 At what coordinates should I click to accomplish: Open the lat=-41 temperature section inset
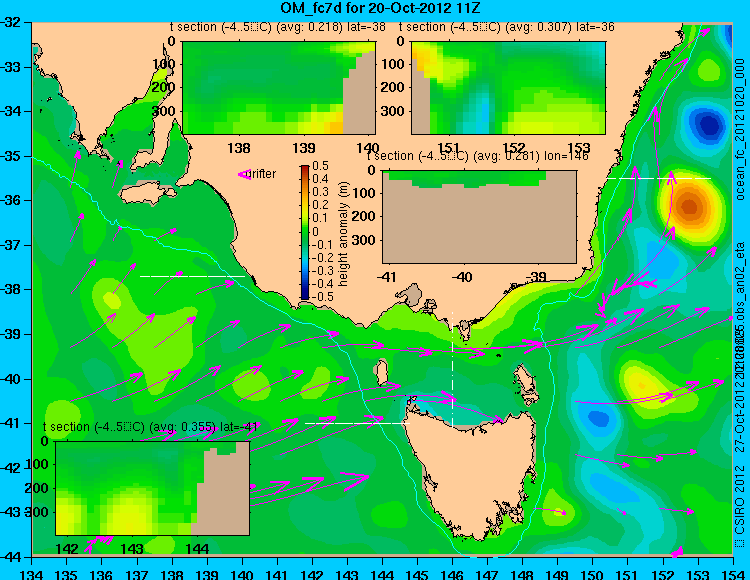tap(153, 488)
